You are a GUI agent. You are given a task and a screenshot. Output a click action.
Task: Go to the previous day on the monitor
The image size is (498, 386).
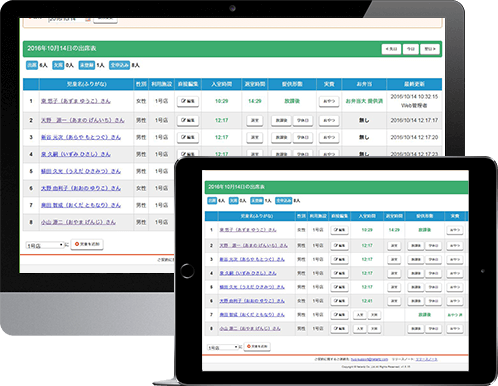391,49
